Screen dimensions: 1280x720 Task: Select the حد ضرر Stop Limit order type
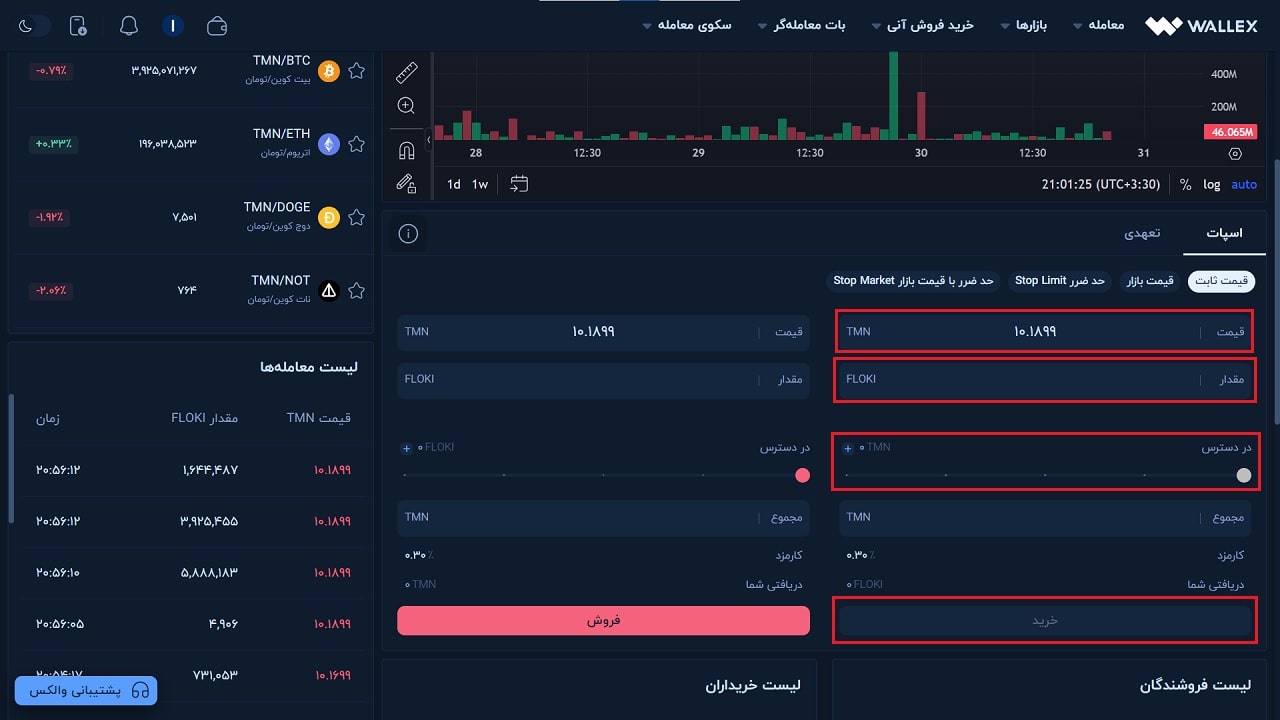(1059, 281)
